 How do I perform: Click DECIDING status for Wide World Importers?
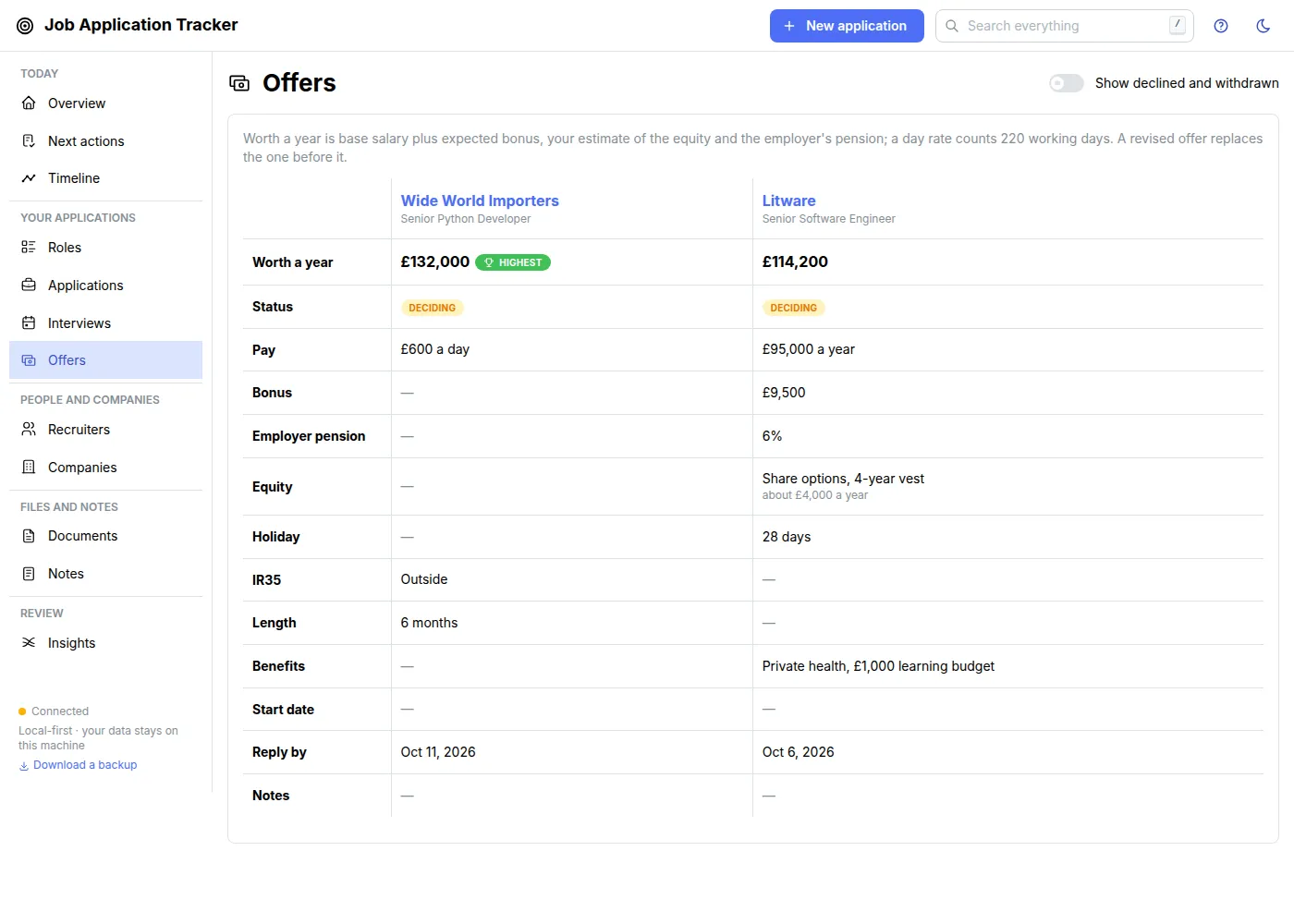click(433, 308)
